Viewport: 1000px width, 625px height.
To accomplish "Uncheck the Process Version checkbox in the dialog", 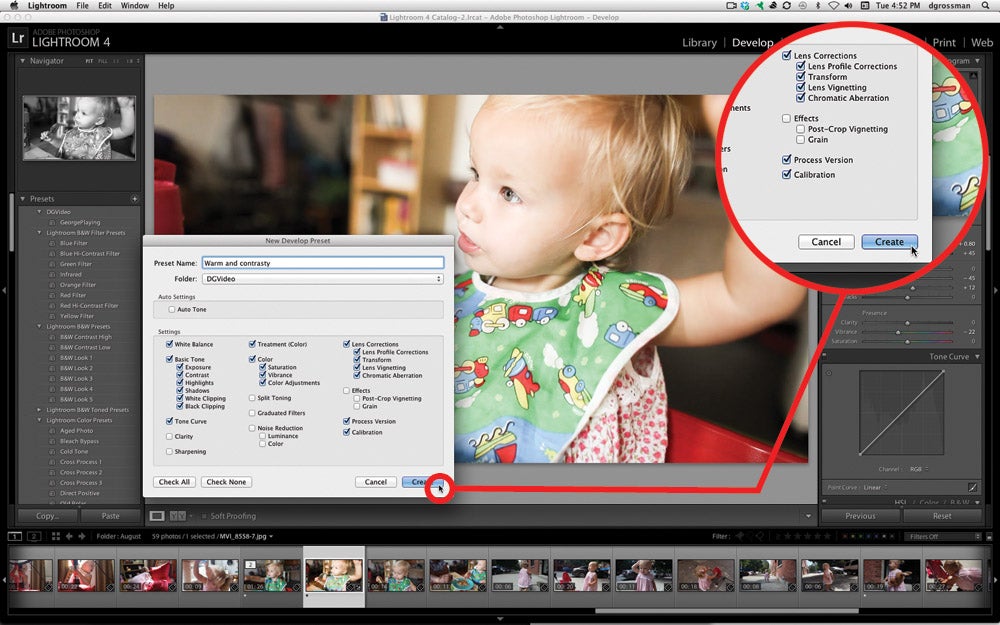I will [346, 422].
